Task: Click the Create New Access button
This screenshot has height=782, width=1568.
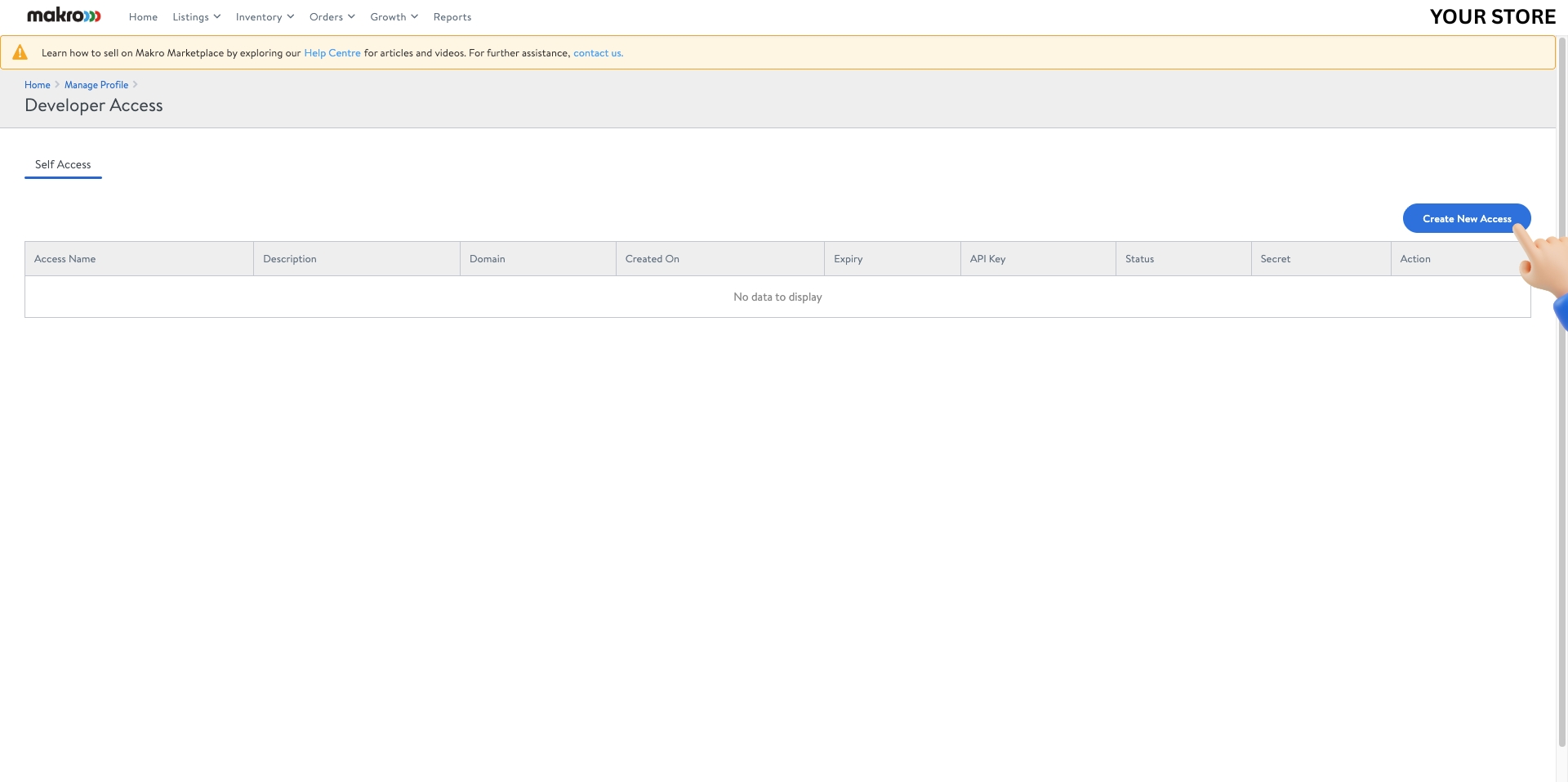Action: 1466,218
